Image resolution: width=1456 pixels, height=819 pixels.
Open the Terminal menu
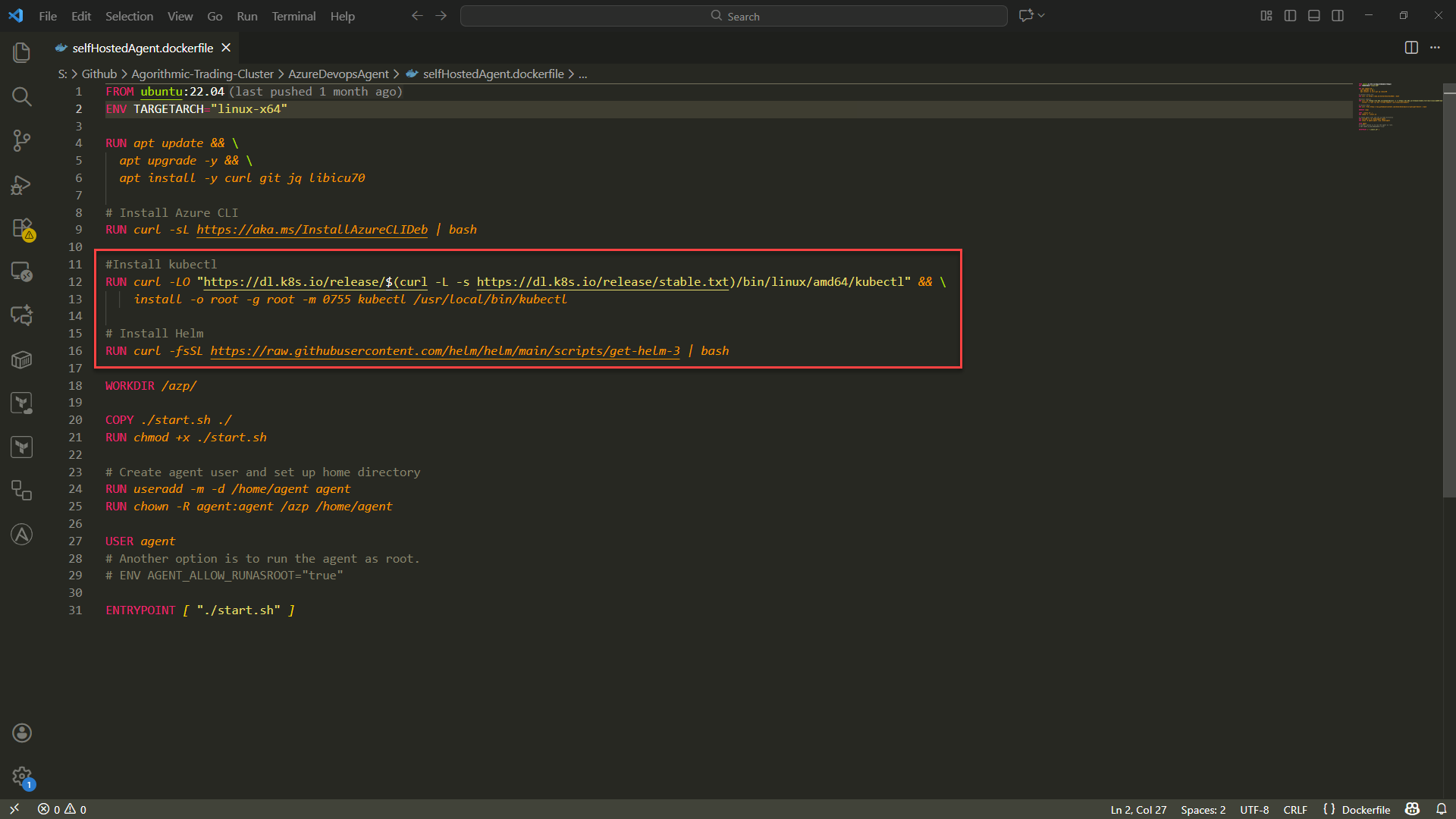(293, 16)
